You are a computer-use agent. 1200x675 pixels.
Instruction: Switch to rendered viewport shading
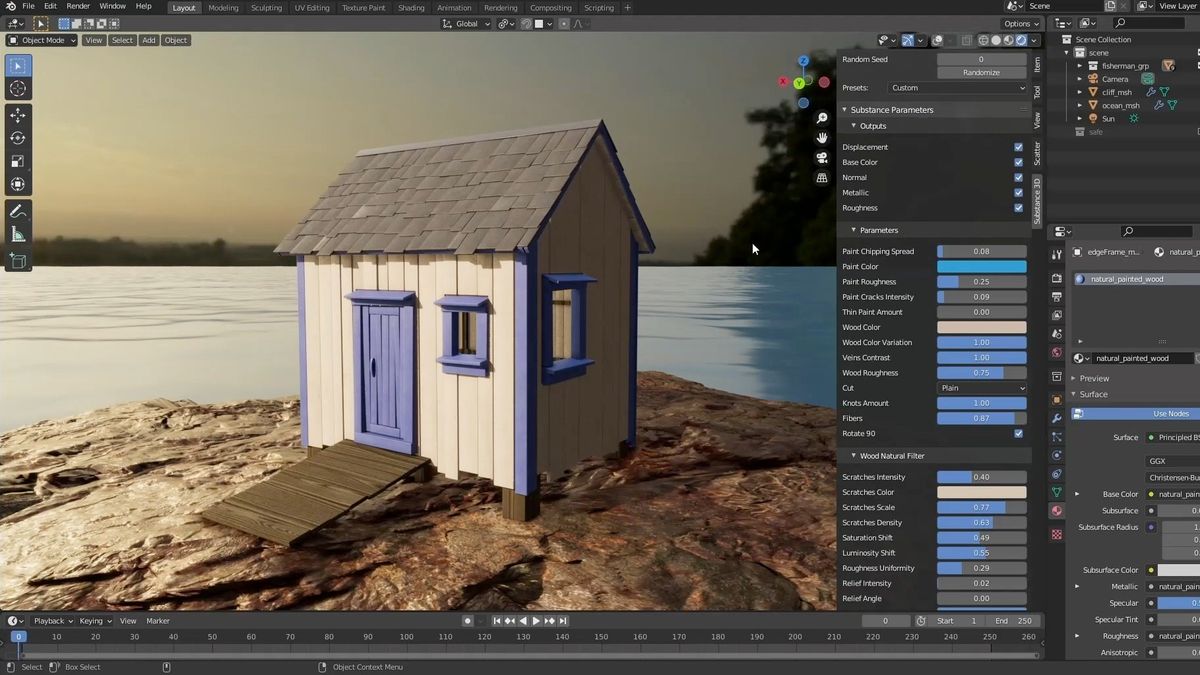pyautogui.click(x=1019, y=40)
